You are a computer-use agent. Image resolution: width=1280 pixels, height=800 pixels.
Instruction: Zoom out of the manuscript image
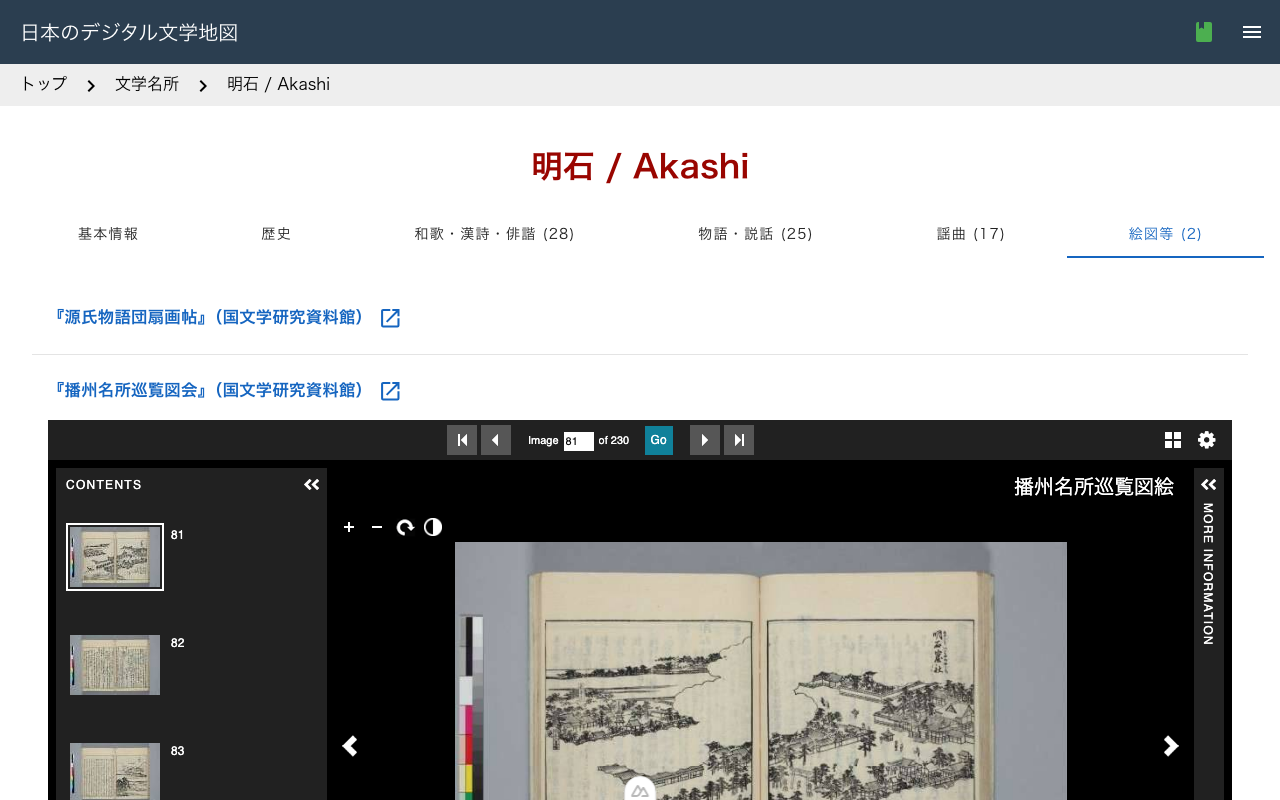pos(376,527)
